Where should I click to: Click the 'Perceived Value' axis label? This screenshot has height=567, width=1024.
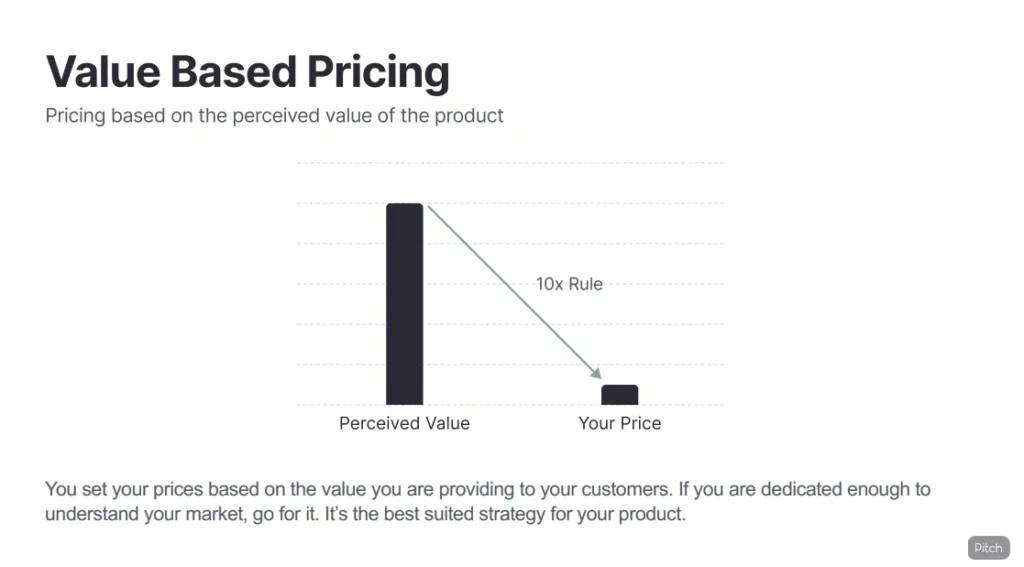(x=404, y=423)
